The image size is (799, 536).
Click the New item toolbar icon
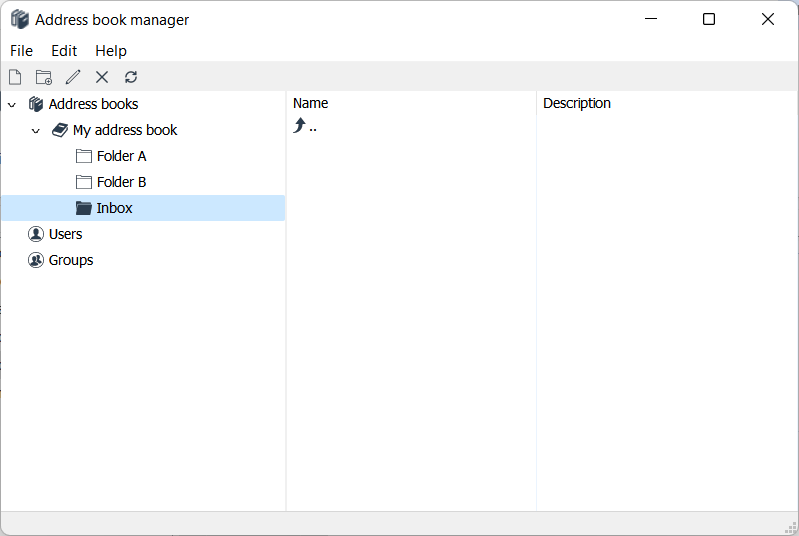point(15,77)
